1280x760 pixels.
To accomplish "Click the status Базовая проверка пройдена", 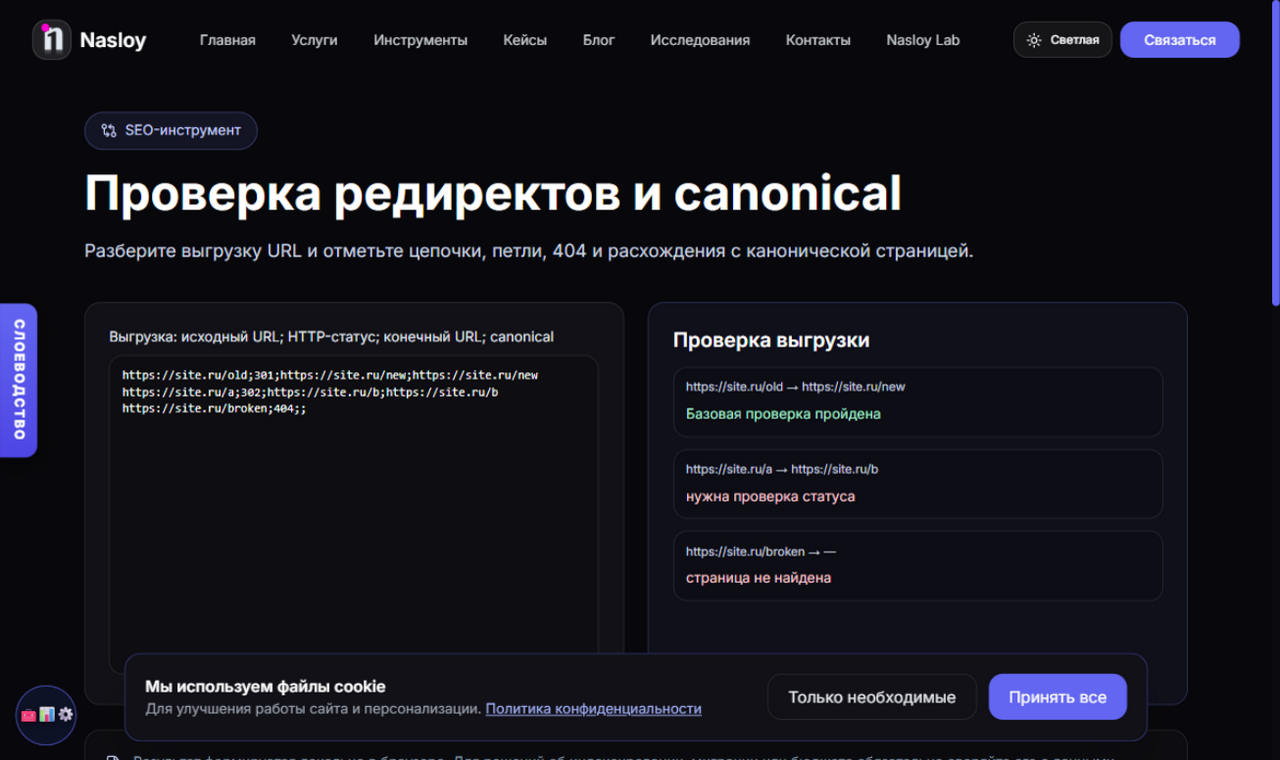I will click(x=783, y=414).
